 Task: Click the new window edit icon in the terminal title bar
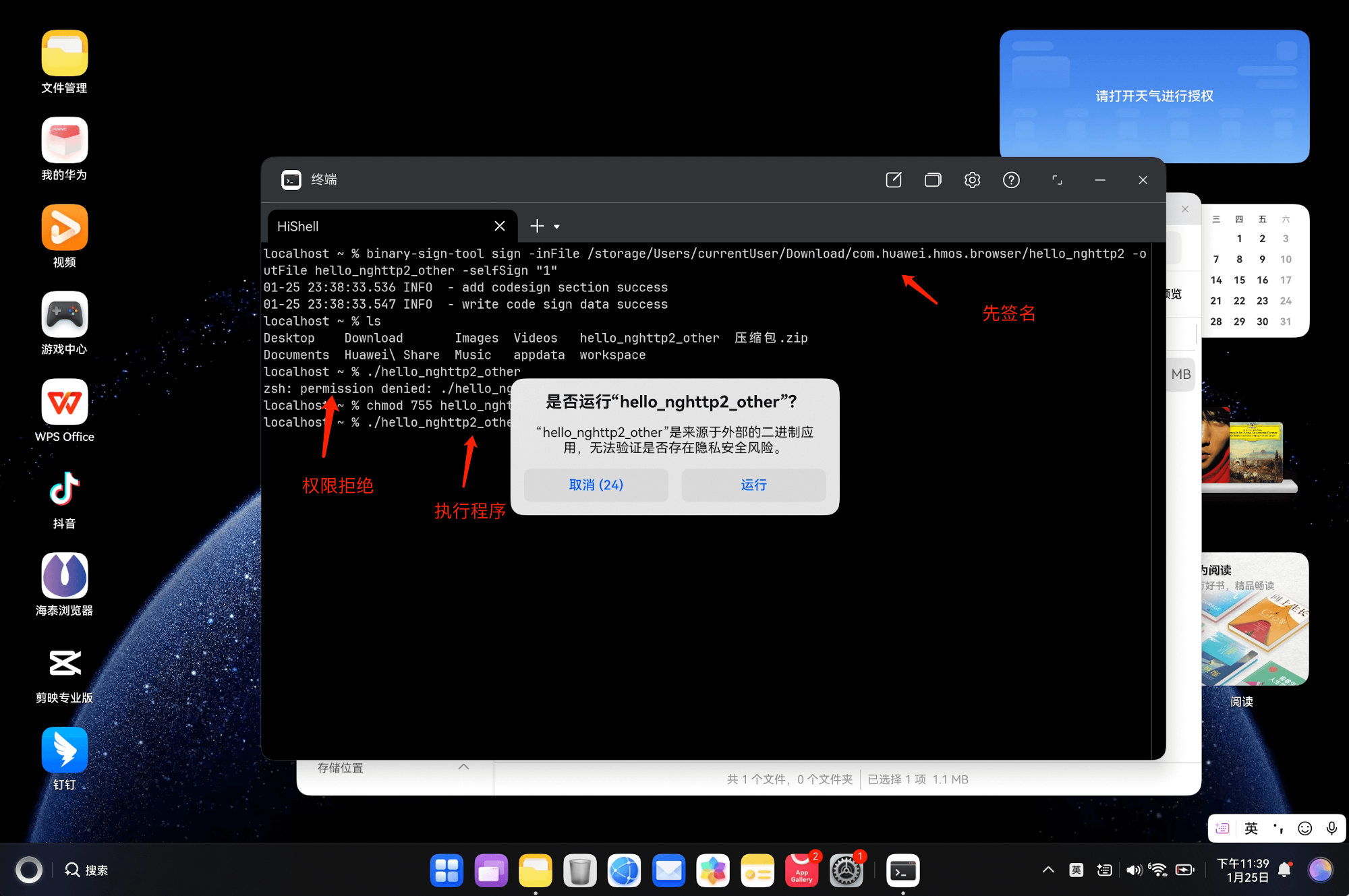(x=893, y=180)
